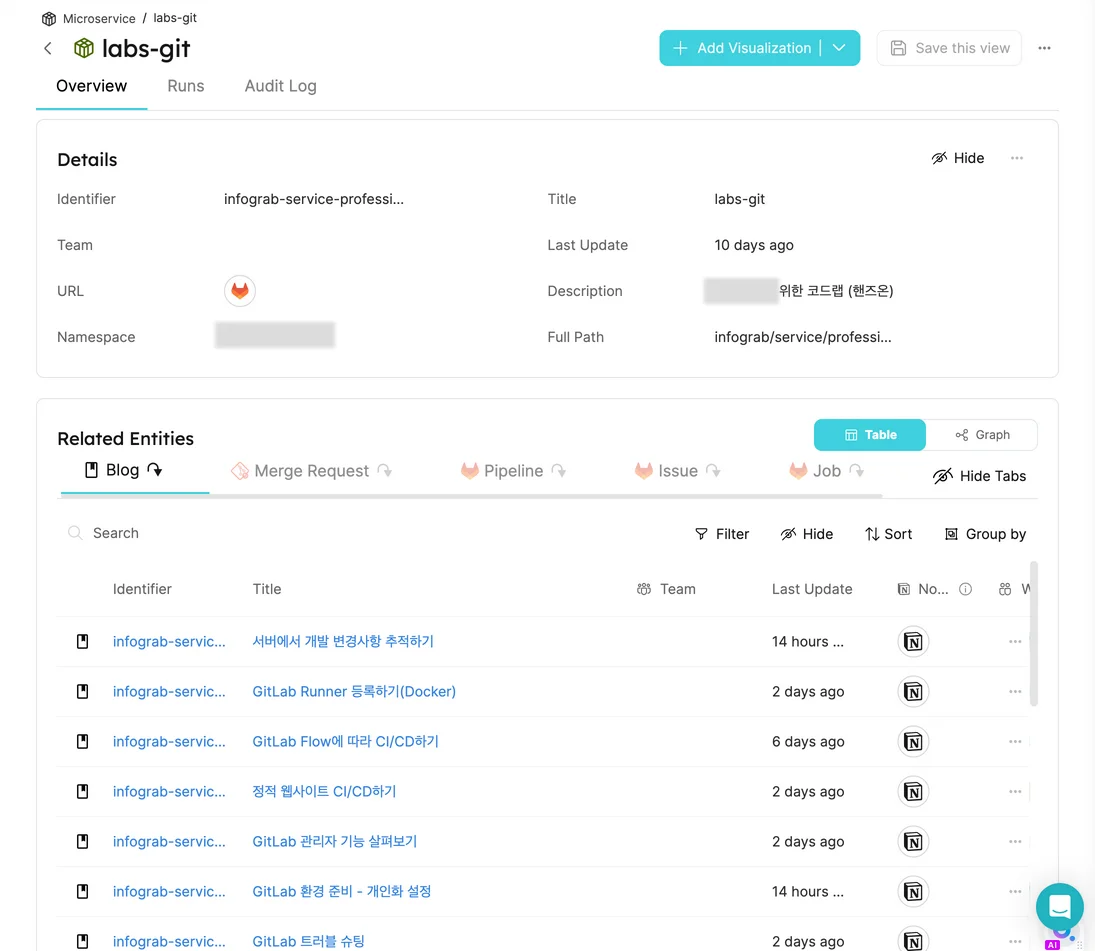Click the GitLab URL icon in Details
Screen dimensions: 1095x951
pos(240,291)
